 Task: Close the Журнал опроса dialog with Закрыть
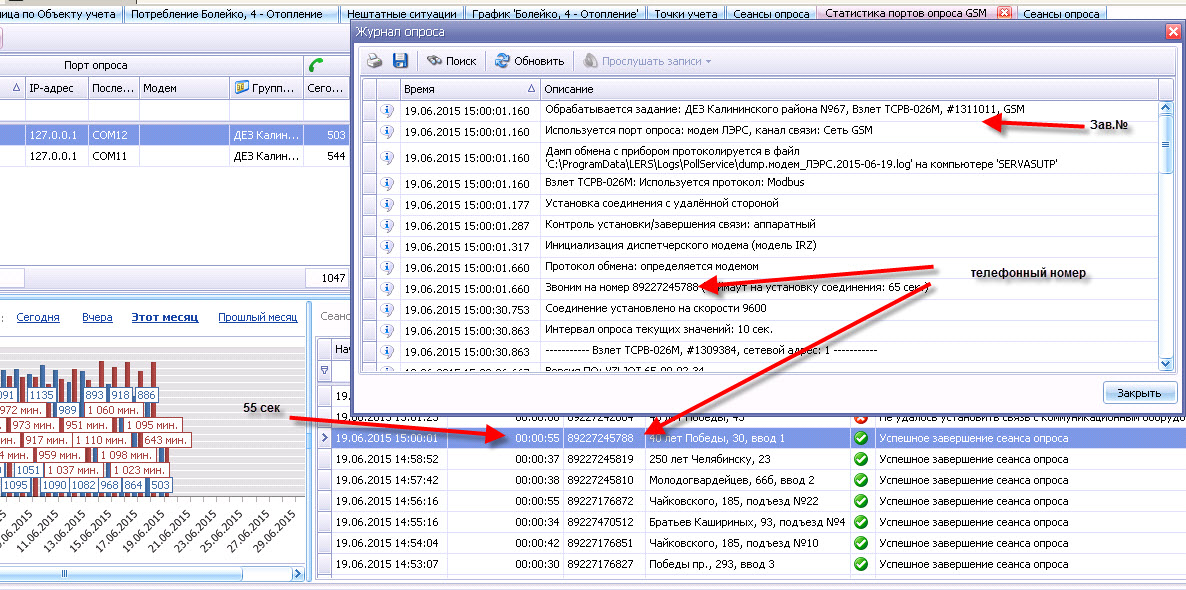point(1139,393)
